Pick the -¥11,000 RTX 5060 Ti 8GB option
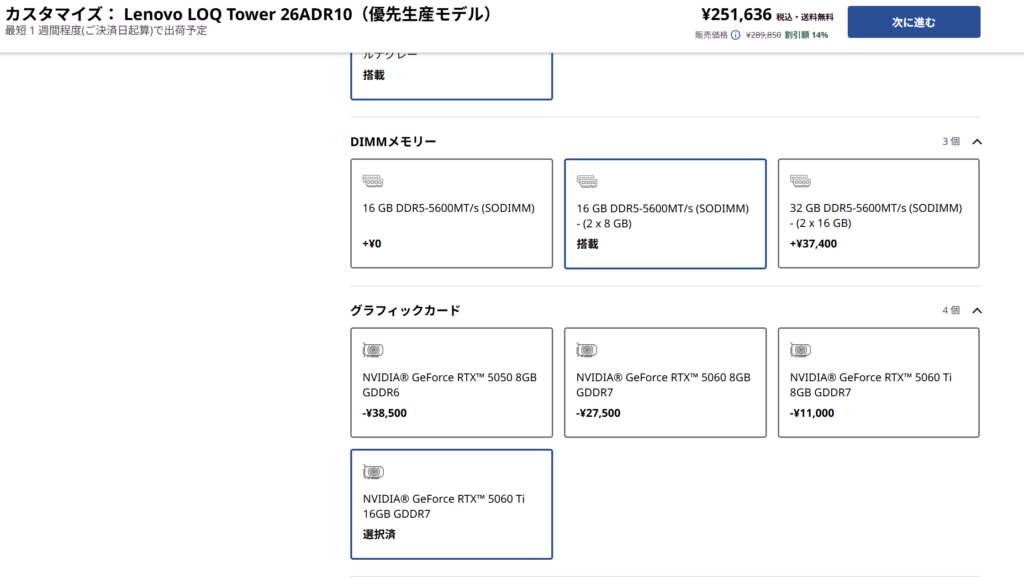This screenshot has height=578, width=1024. (878, 382)
